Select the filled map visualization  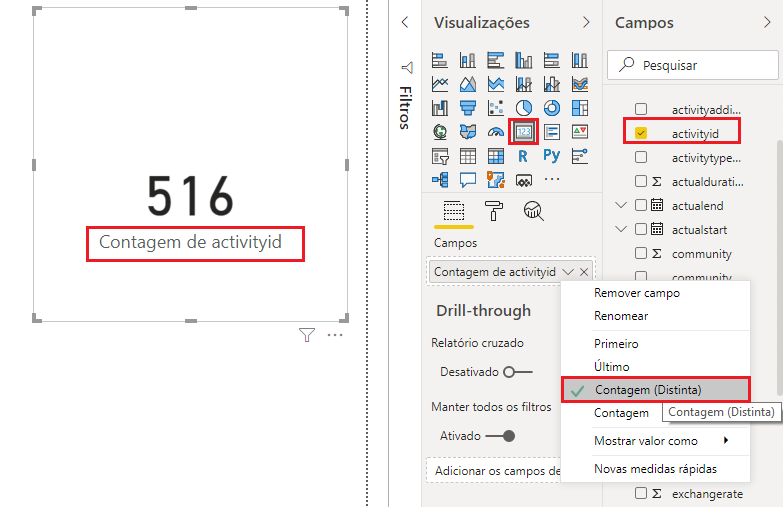coord(467,132)
